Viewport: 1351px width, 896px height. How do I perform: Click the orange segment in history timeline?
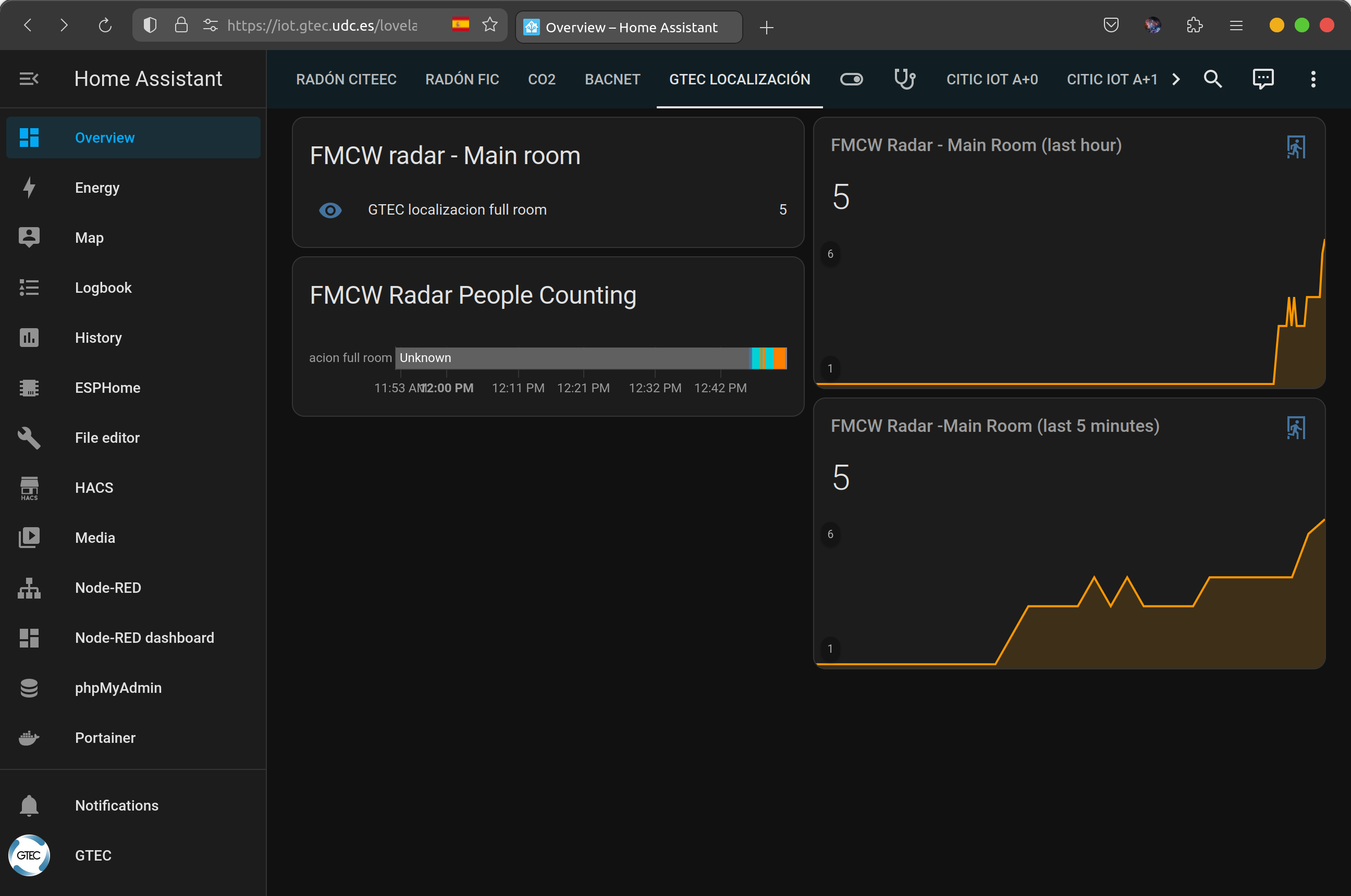(x=779, y=358)
